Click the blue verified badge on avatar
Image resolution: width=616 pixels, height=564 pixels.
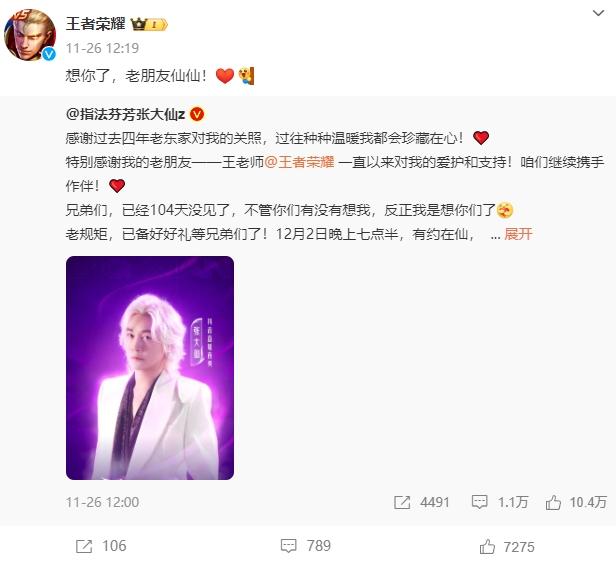[x=49, y=54]
